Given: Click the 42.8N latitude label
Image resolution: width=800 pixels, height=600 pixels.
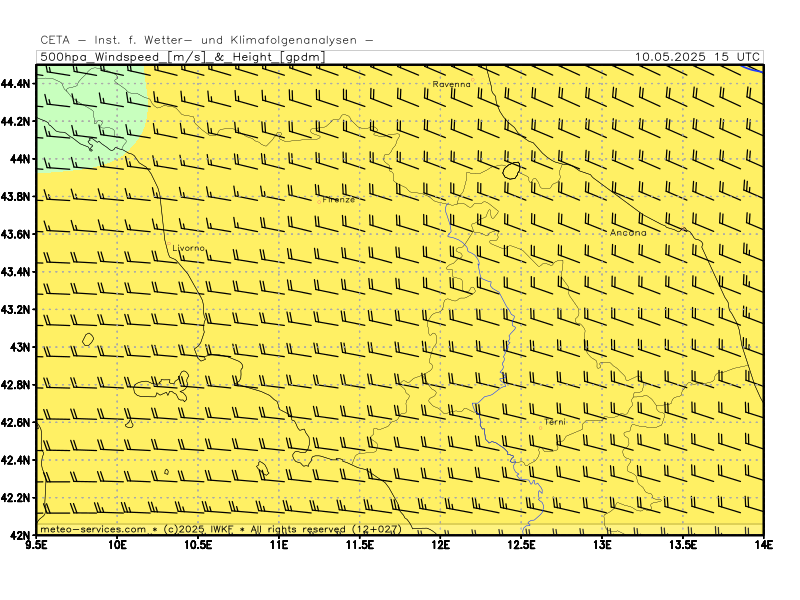Looking at the screenshot, I should coord(16,385).
